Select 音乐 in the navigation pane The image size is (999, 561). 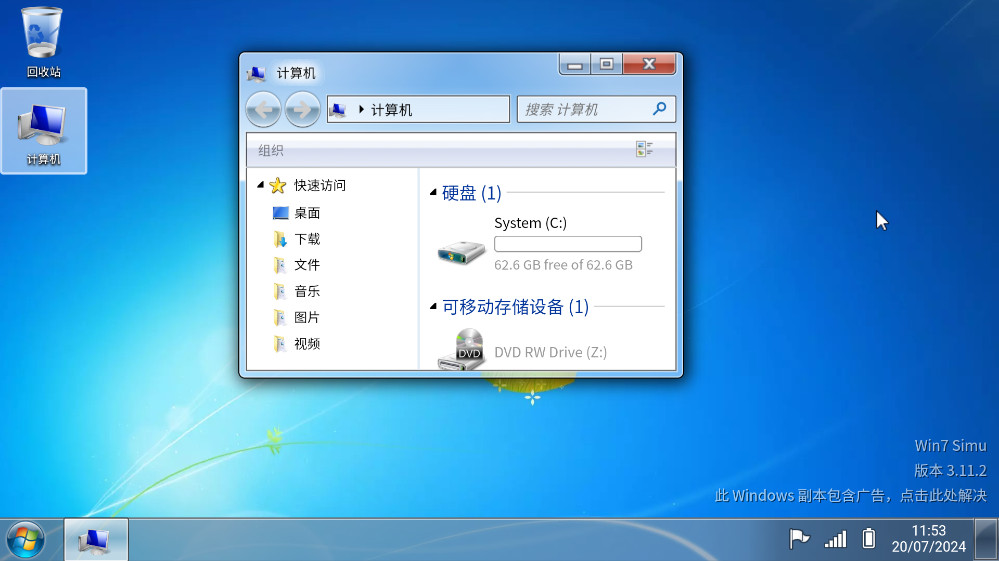pyautogui.click(x=307, y=291)
